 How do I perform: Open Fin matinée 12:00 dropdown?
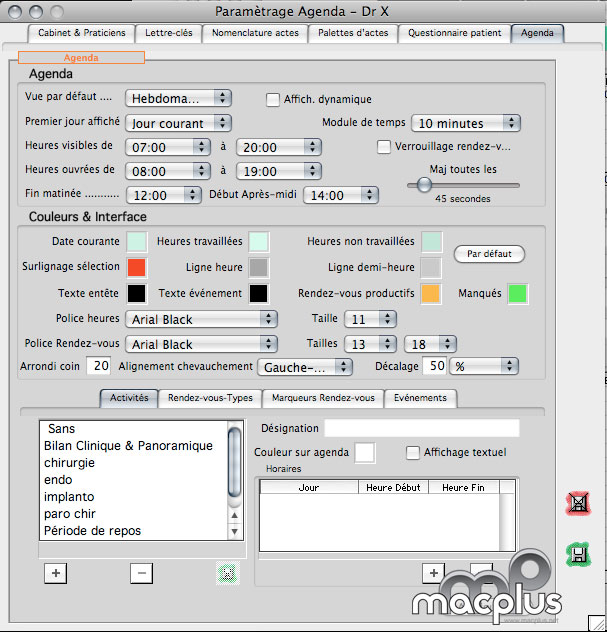(164, 195)
